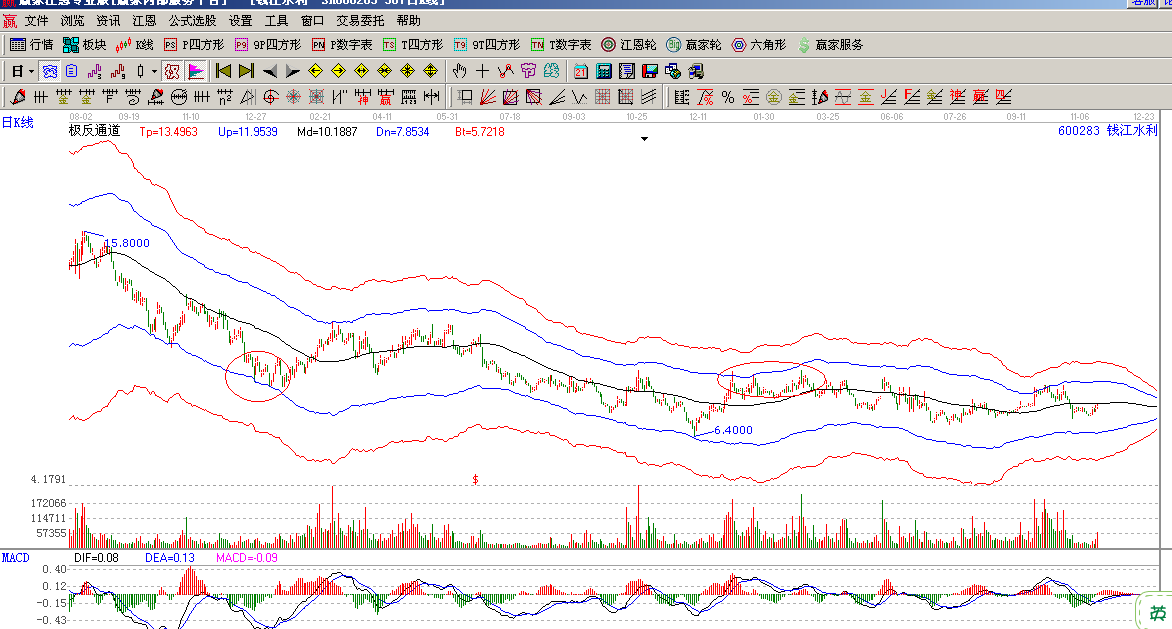
Task: Expand the 日 period dropdown arrow
Action: 31,71
